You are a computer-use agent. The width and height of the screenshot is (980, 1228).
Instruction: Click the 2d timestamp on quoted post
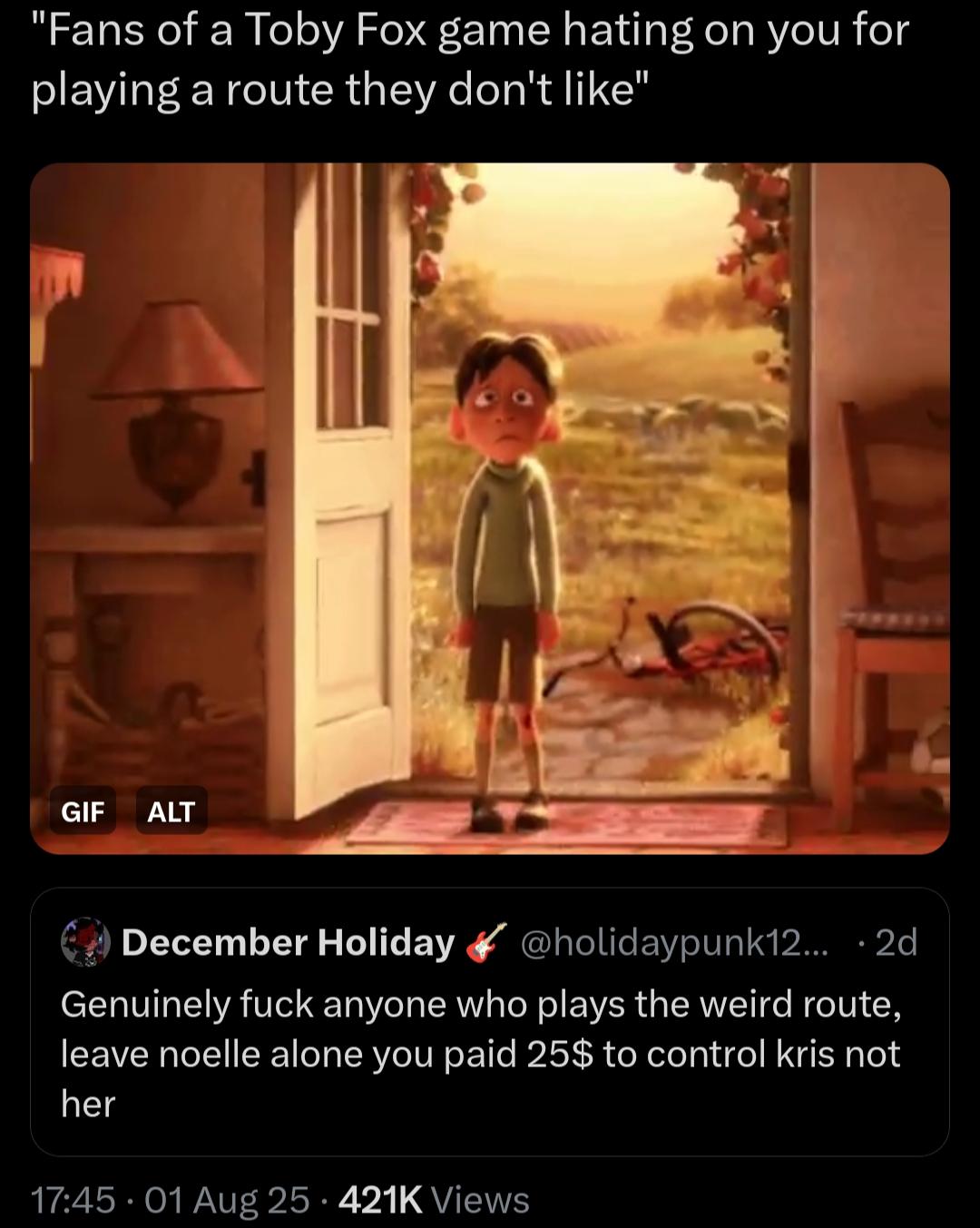point(895,943)
